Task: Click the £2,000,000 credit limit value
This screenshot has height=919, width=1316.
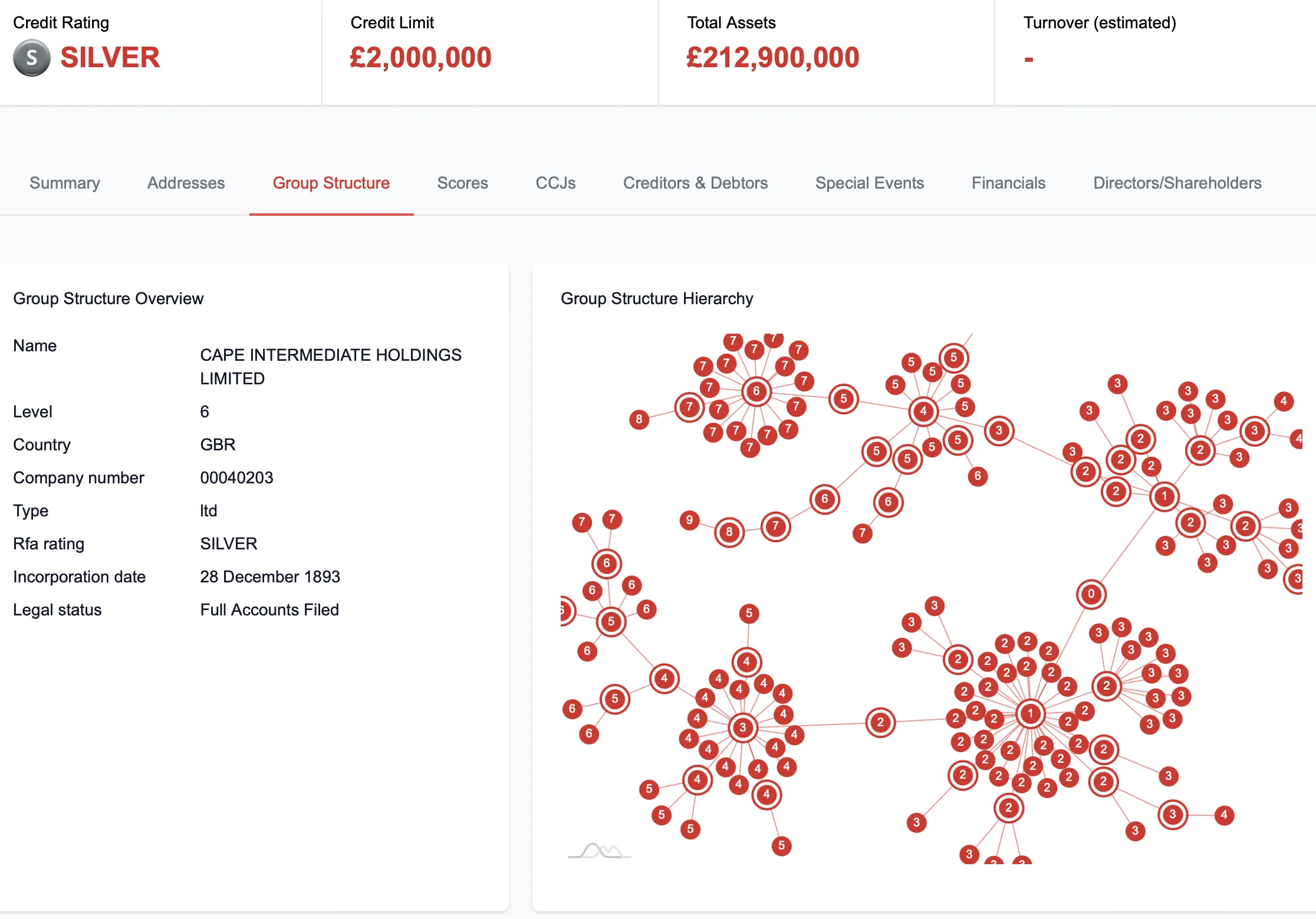Action: click(420, 58)
